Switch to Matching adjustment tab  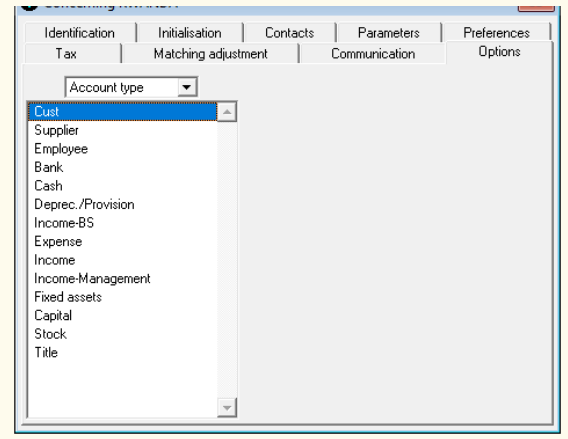pyautogui.click(x=210, y=54)
